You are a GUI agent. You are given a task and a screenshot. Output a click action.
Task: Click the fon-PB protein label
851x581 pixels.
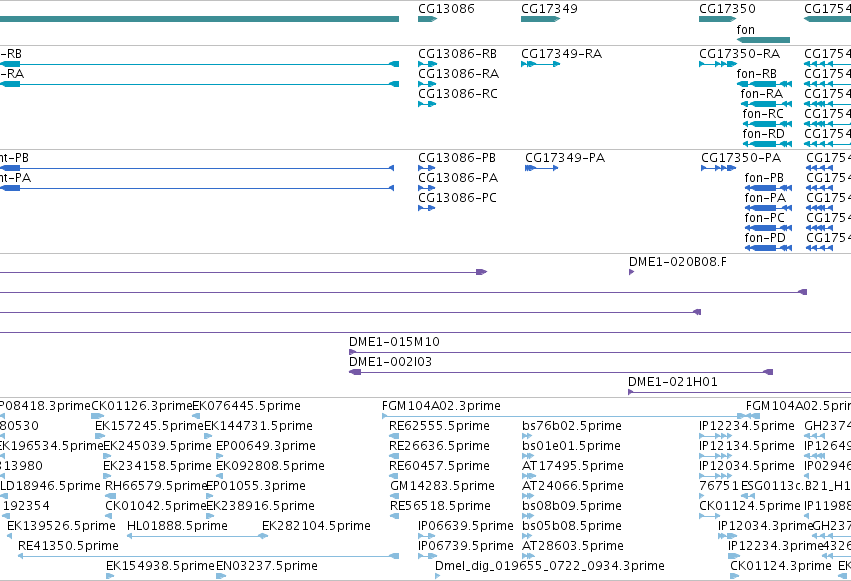coord(764,178)
